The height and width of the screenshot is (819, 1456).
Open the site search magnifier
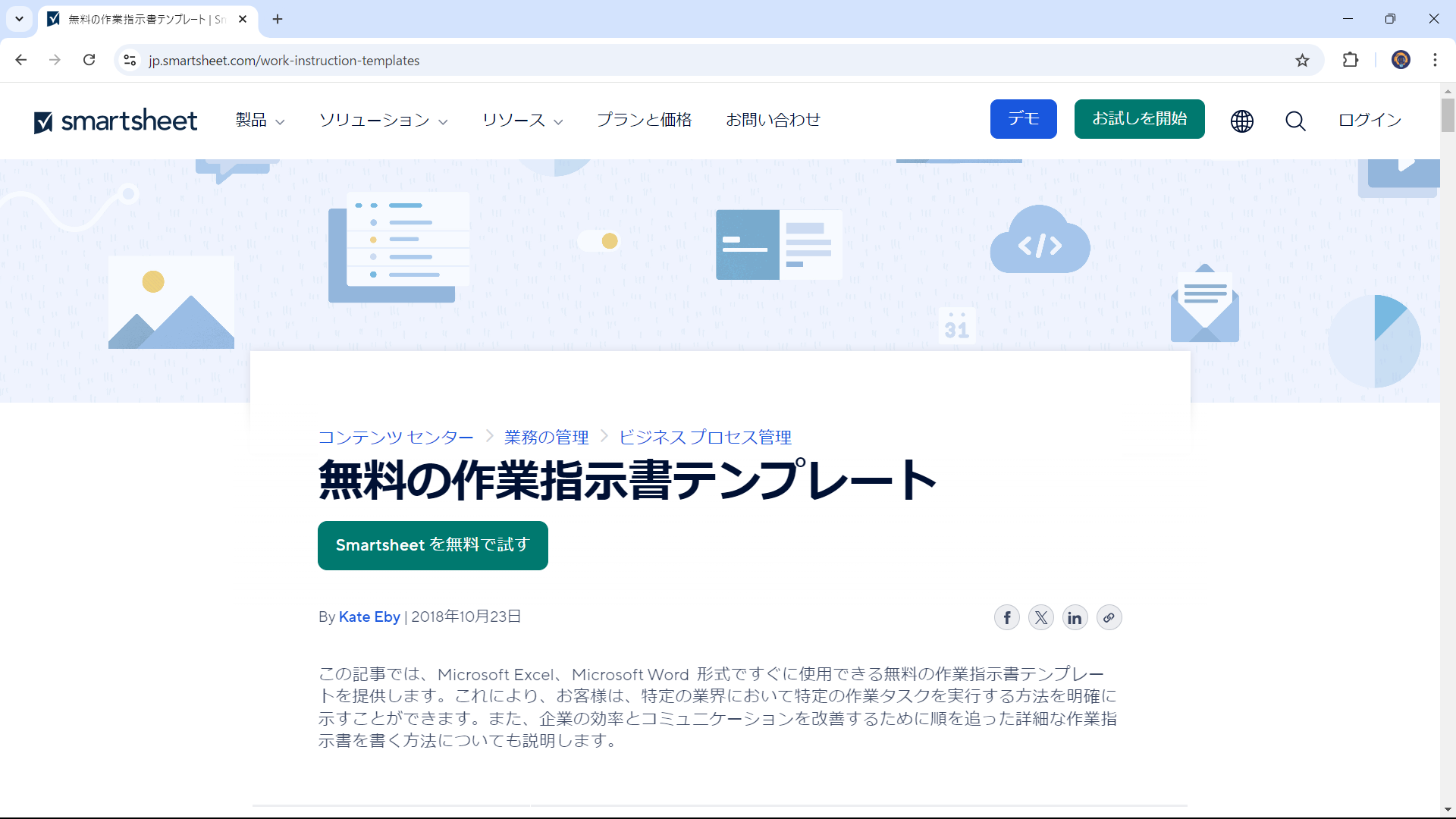coord(1295,121)
